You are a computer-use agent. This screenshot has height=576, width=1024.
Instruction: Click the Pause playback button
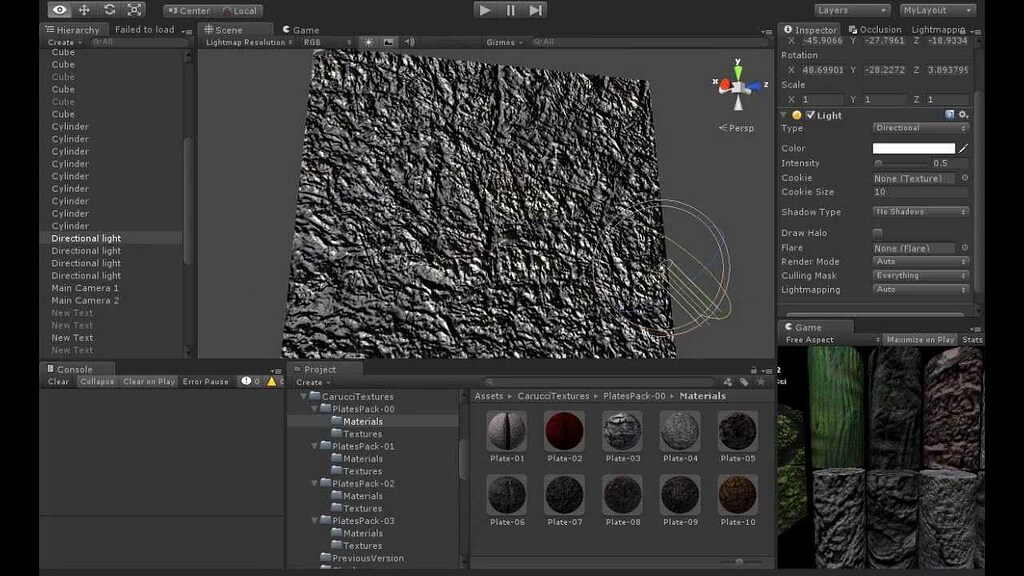(509, 10)
